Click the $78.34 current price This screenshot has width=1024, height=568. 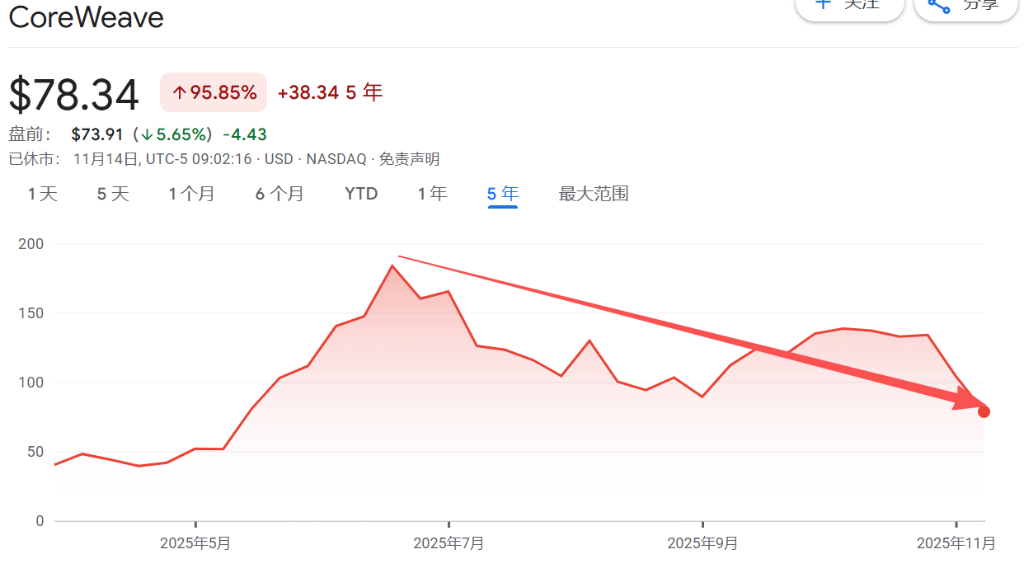[74, 95]
